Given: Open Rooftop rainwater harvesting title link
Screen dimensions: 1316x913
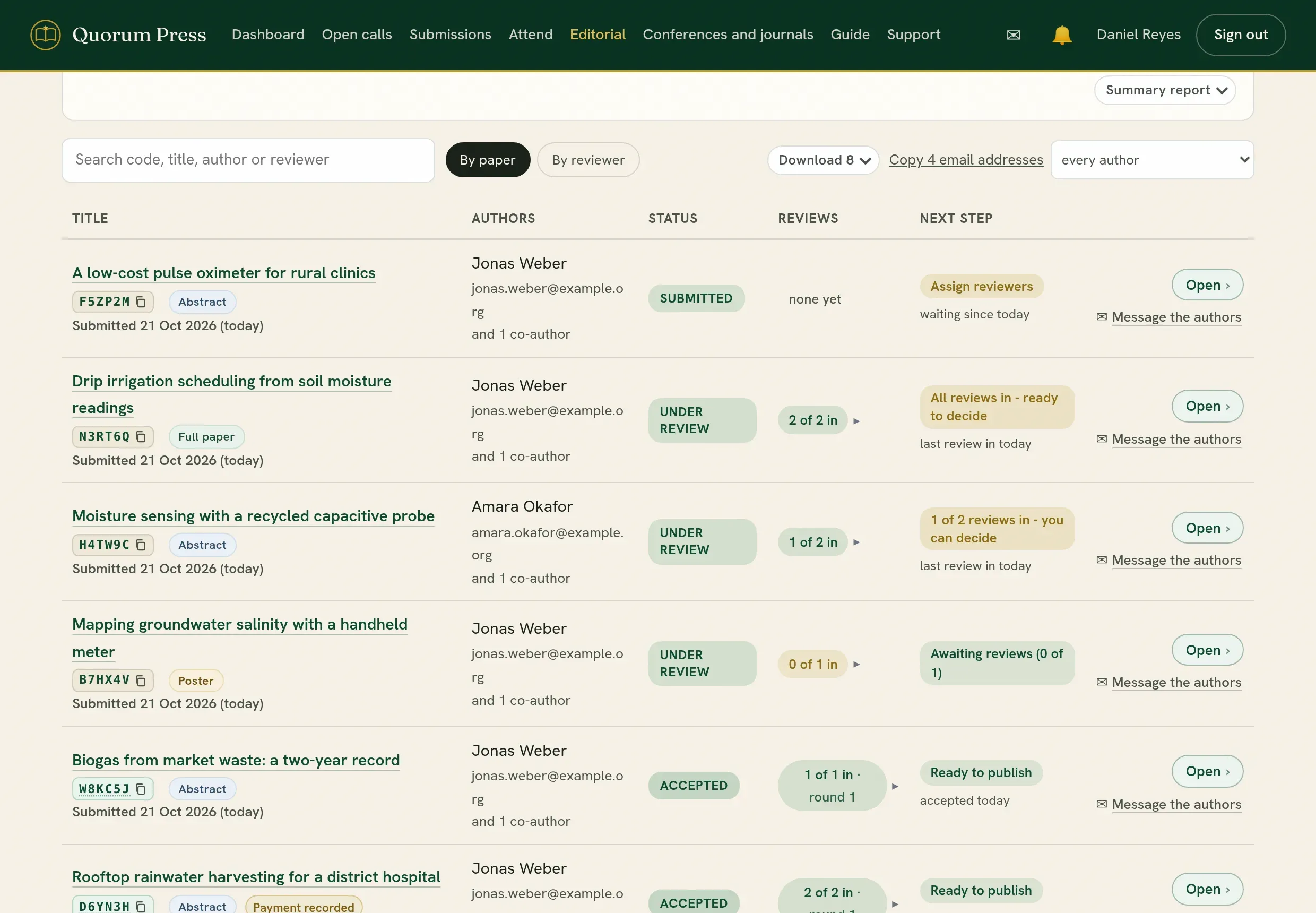Looking at the screenshot, I should (256, 877).
